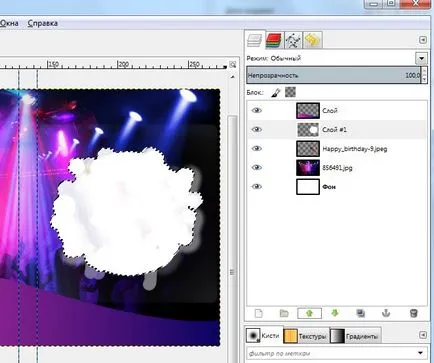Click the Слой #1 layer name
Image resolution: width=434 pixels, height=363 pixels.
[334, 129]
